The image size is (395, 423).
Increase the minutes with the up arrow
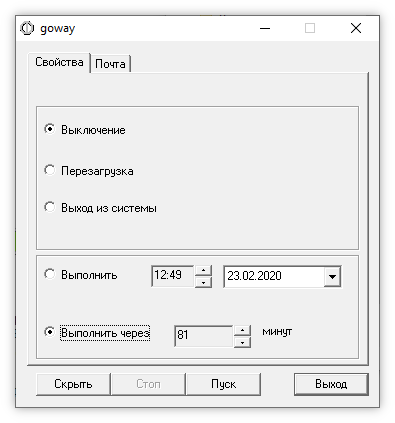(242, 331)
